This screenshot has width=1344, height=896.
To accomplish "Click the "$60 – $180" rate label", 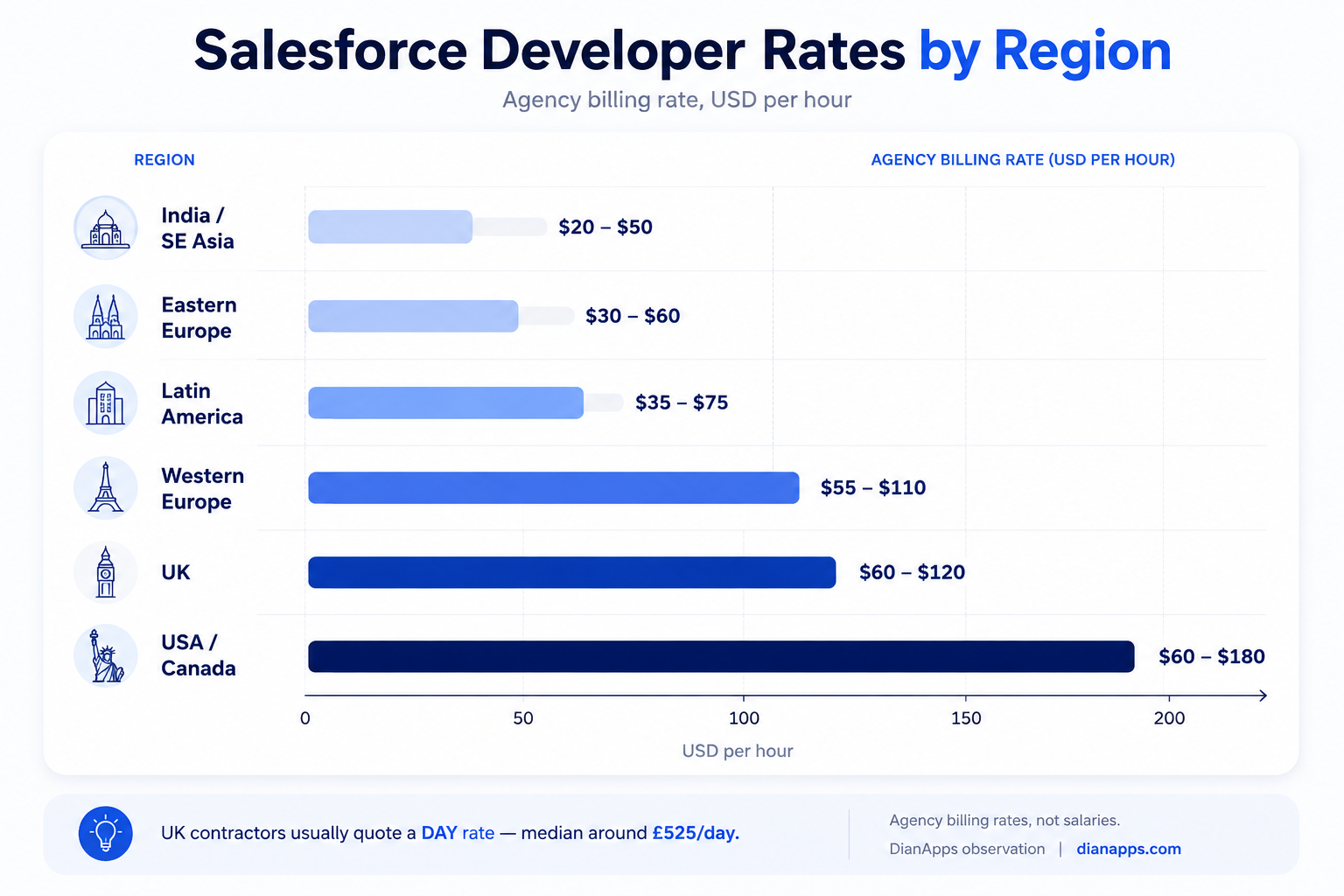I will [1212, 656].
